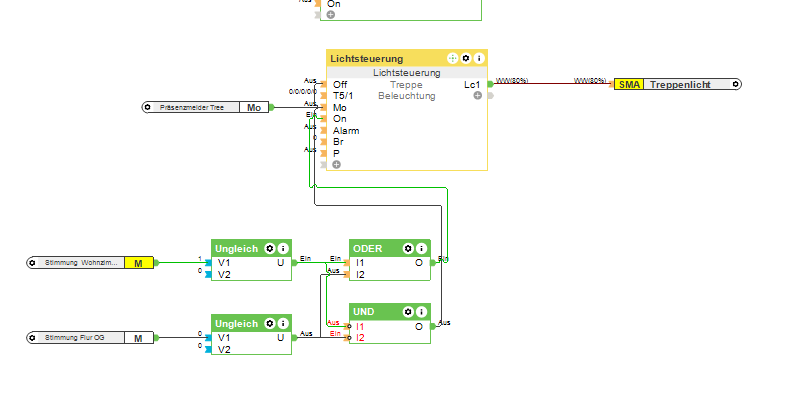Click the move handle icon on Lichtsteuerung block
Viewport: 793px width, 420px height.
[452, 58]
